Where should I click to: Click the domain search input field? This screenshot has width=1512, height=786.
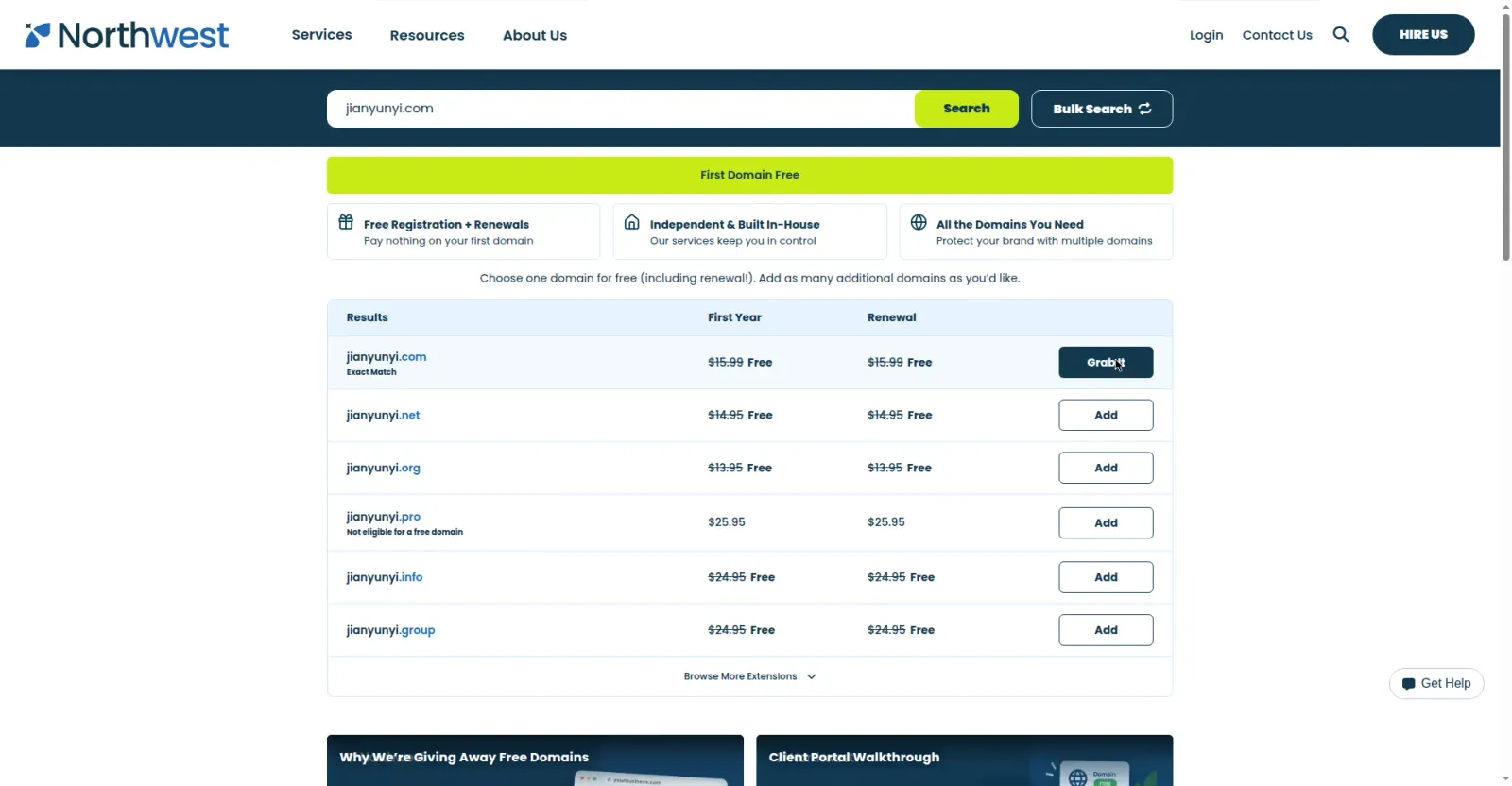point(621,109)
